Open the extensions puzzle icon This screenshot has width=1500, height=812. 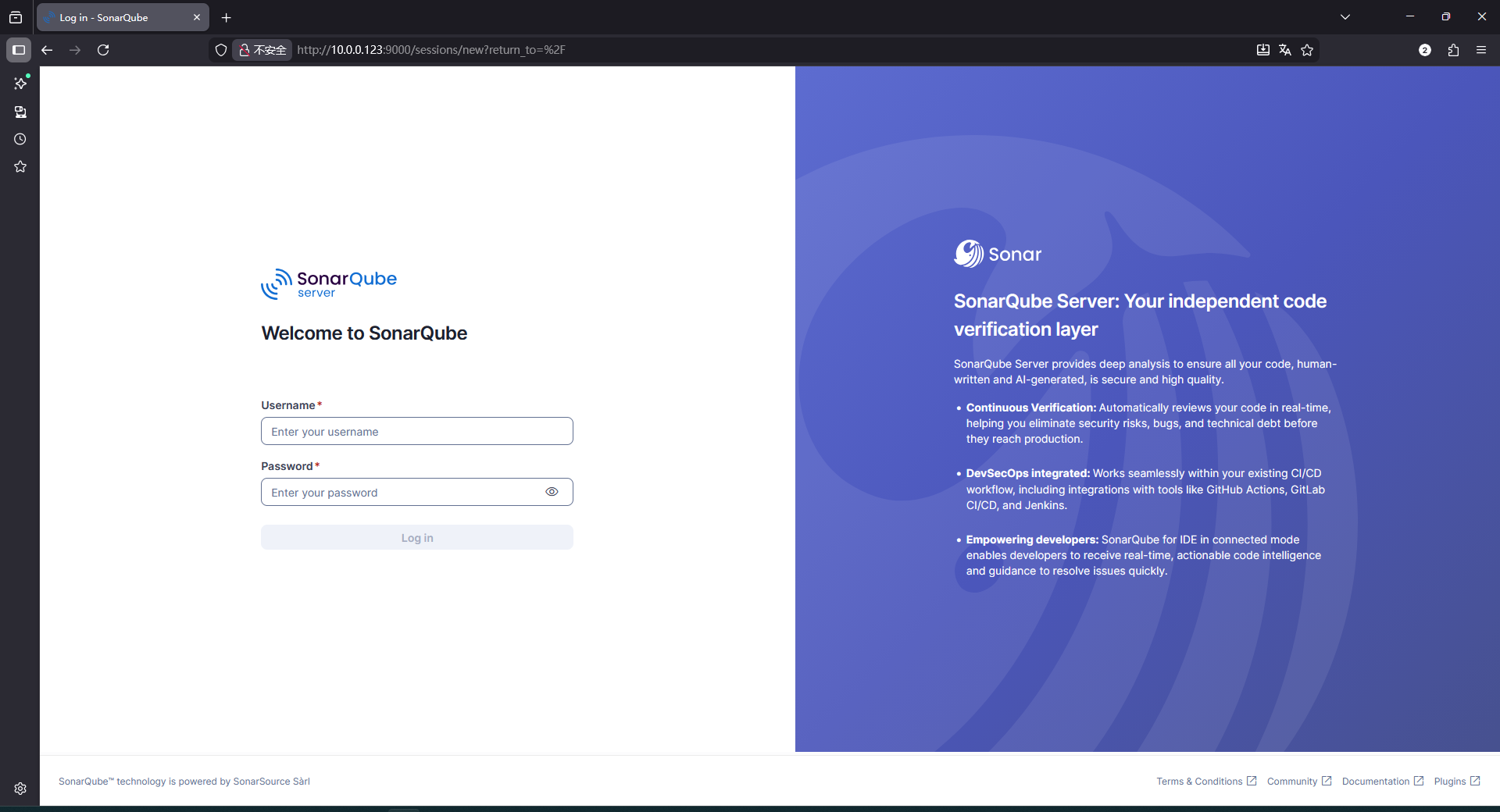click(x=1453, y=50)
